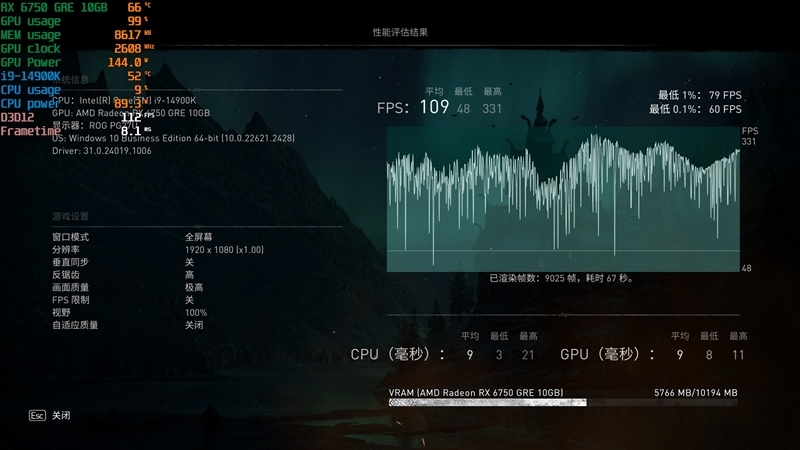Click the Windows 10 Business Edition OS line

point(173,138)
